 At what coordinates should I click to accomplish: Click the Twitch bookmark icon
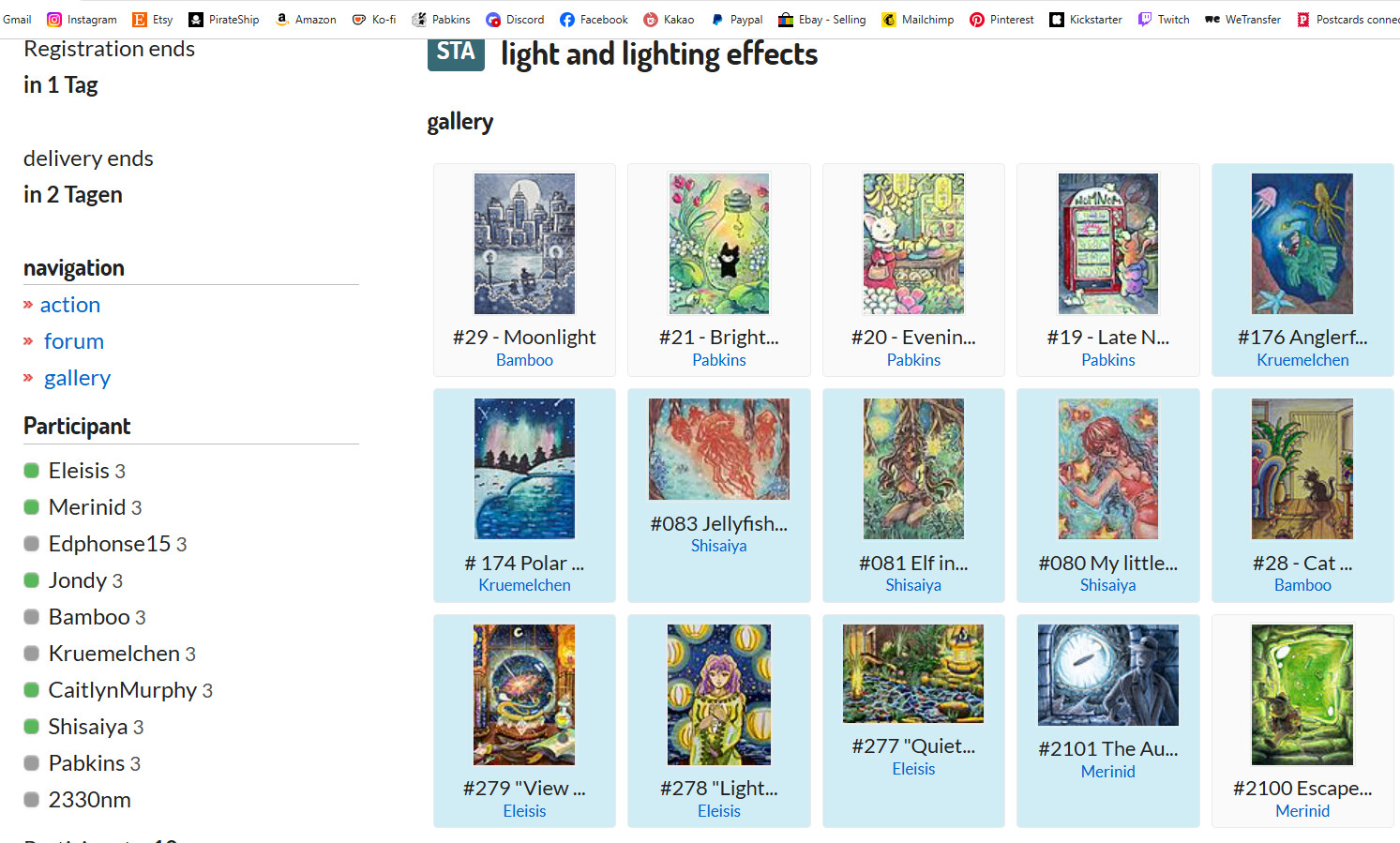click(x=1145, y=20)
